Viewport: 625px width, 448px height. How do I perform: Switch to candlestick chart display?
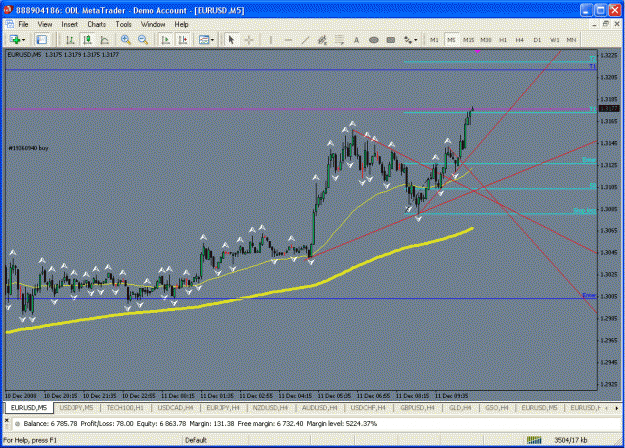[87, 40]
